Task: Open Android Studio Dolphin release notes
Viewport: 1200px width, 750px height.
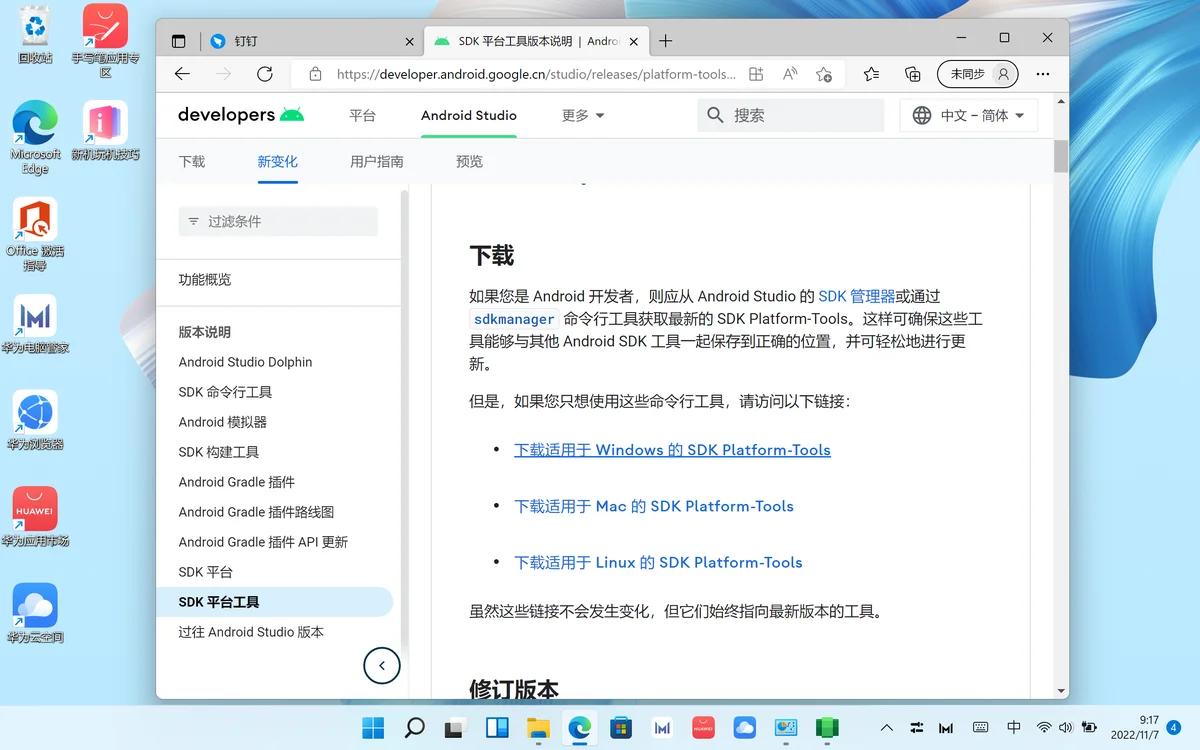Action: (246, 362)
